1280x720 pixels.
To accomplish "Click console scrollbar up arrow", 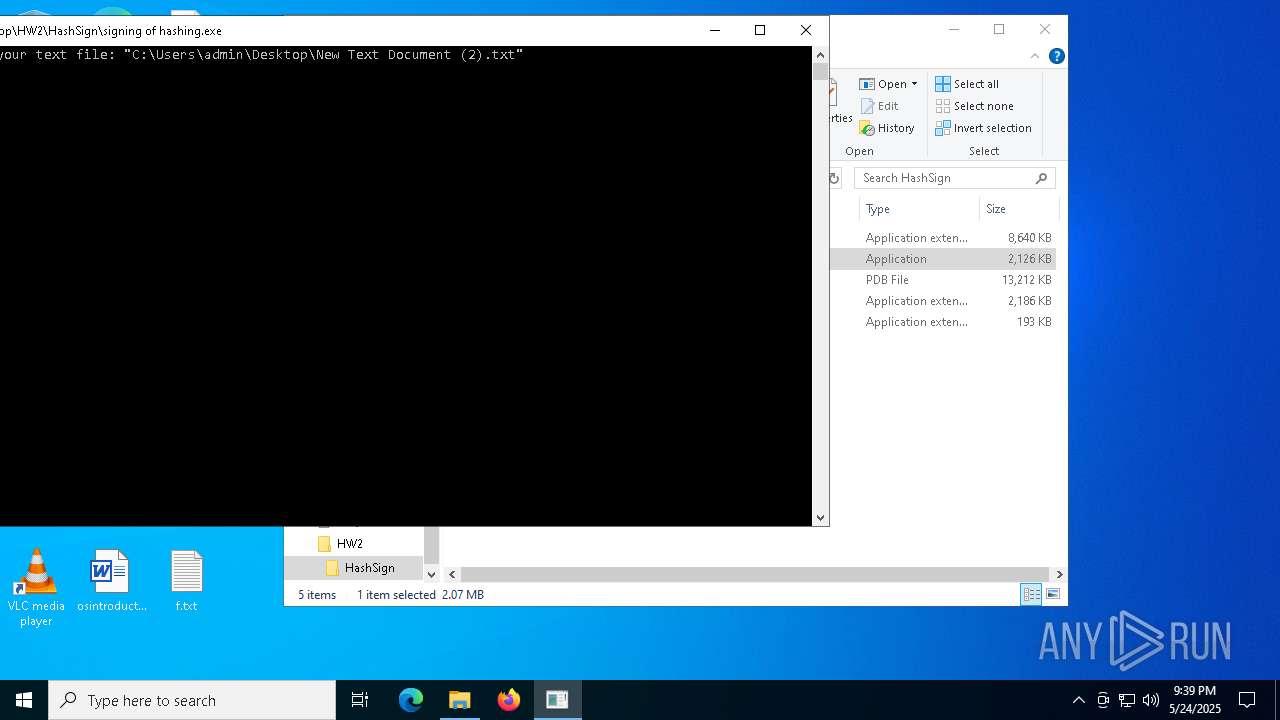I will pos(821,55).
